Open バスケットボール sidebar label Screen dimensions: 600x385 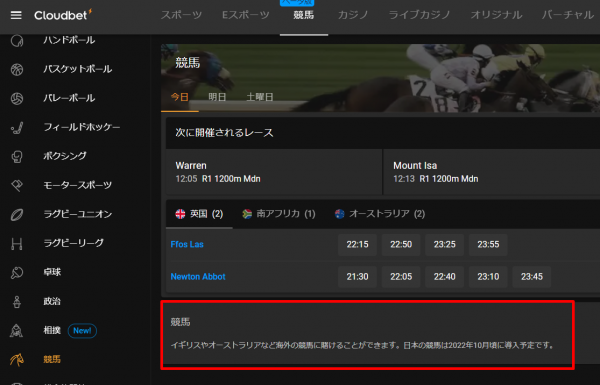coord(78,69)
